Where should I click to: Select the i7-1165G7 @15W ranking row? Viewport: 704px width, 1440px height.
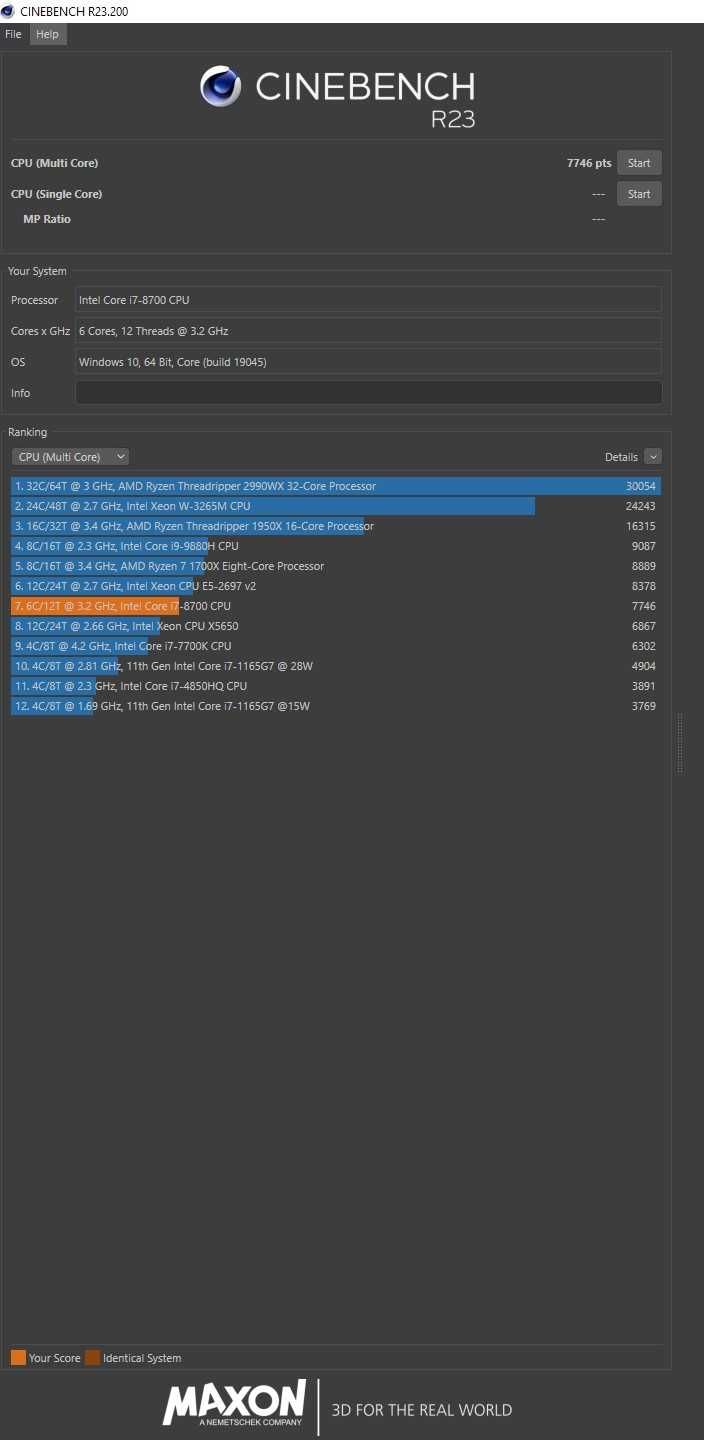(336, 706)
